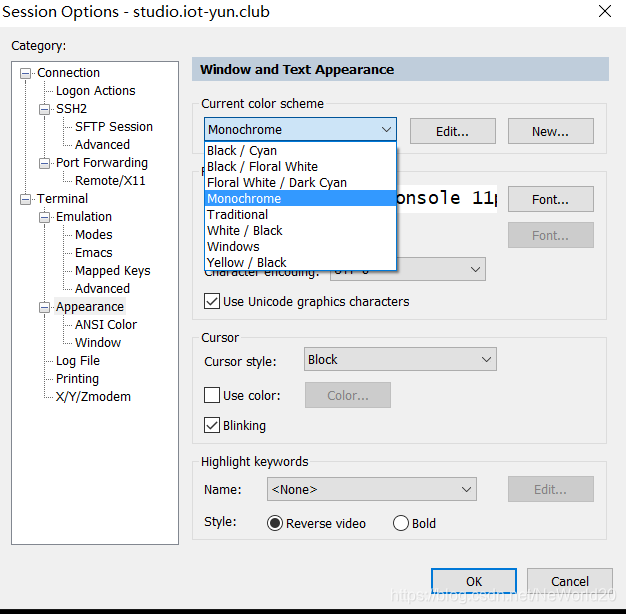Screen dimensions: 626x614
Task: Select the Port Forwarding category
Action: pos(102,162)
